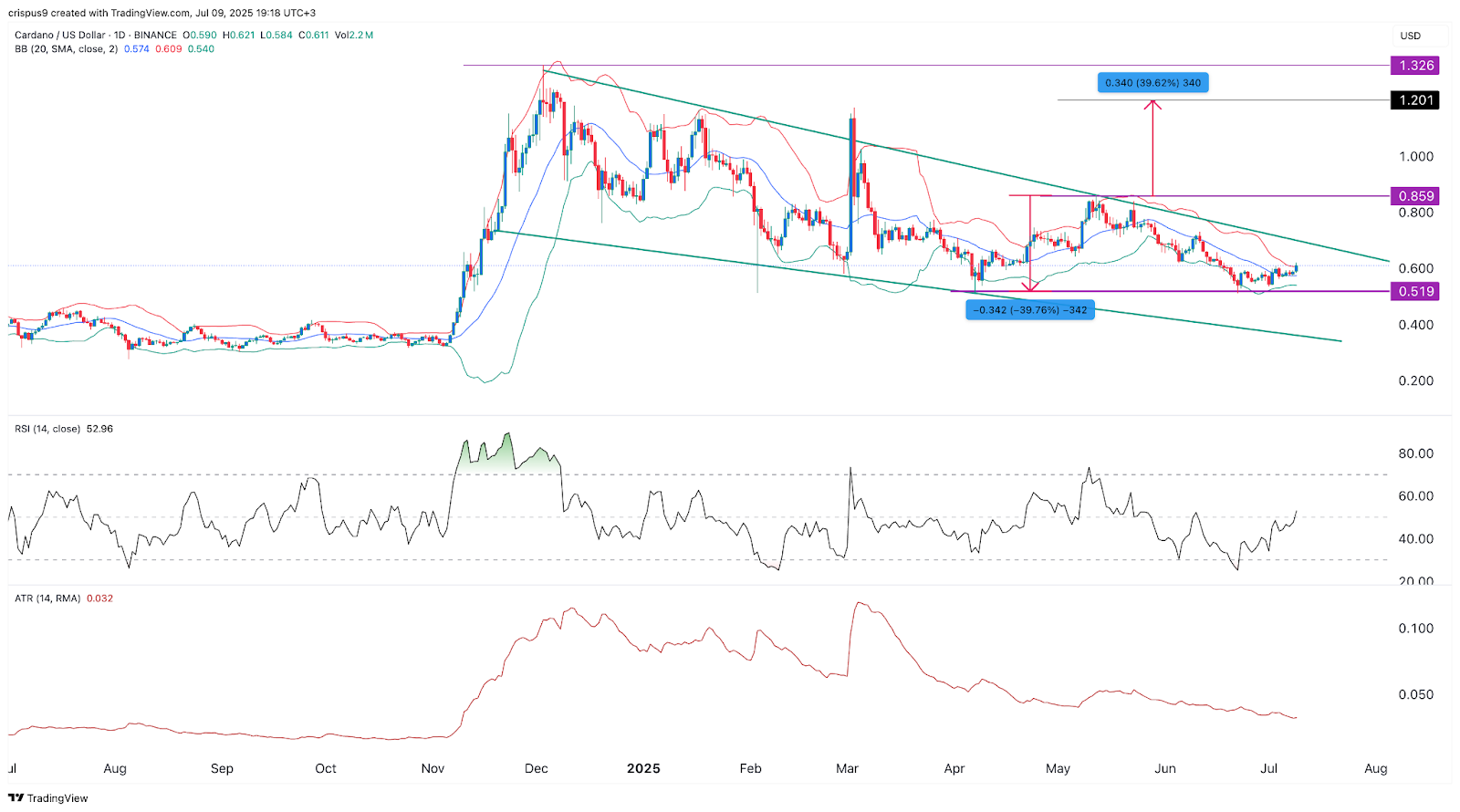The height and width of the screenshot is (812, 1460).
Task: Click the 0.340 (39.62%) measurement label
Action: tap(1152, 83)
